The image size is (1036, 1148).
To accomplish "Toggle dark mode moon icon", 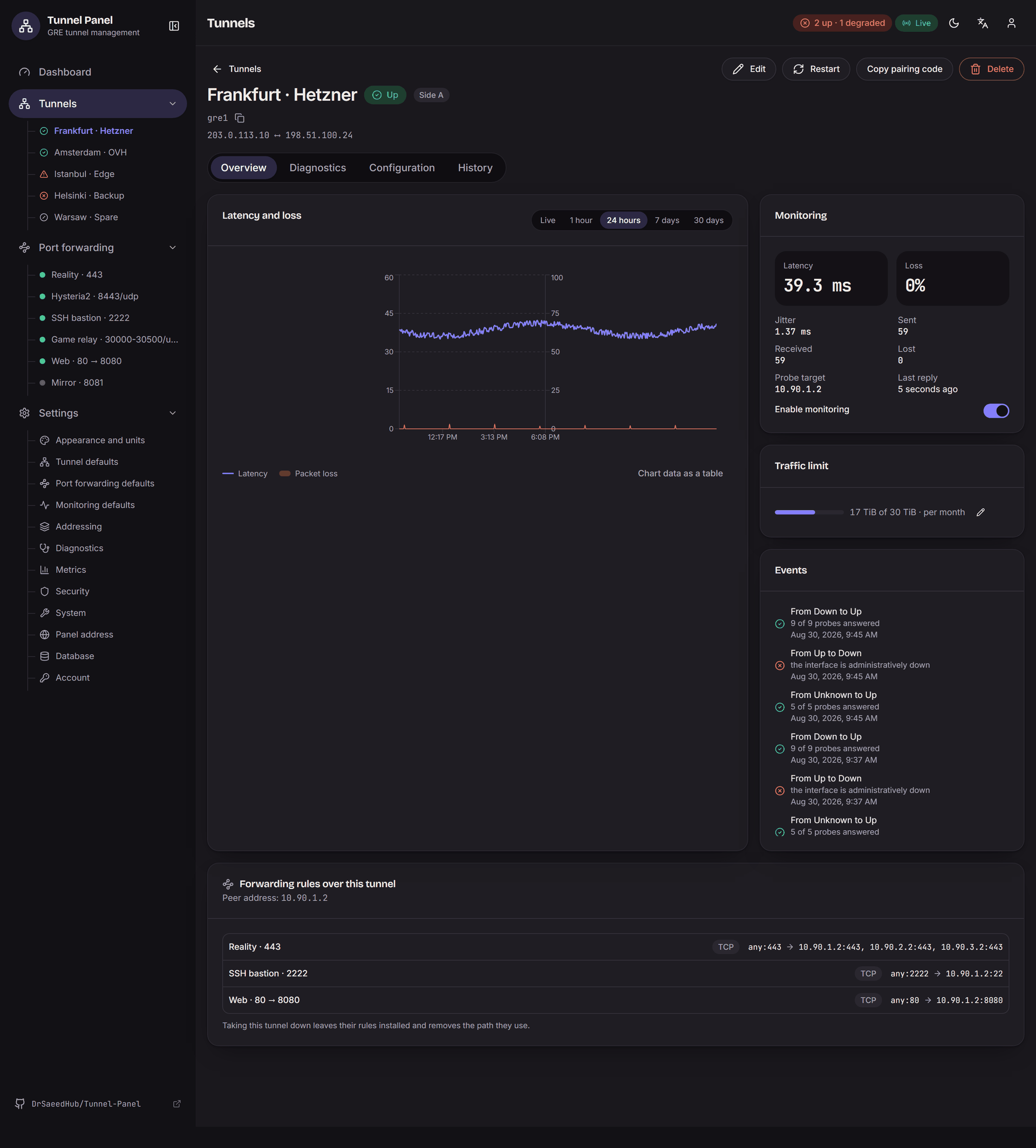I will coord(954,23).
